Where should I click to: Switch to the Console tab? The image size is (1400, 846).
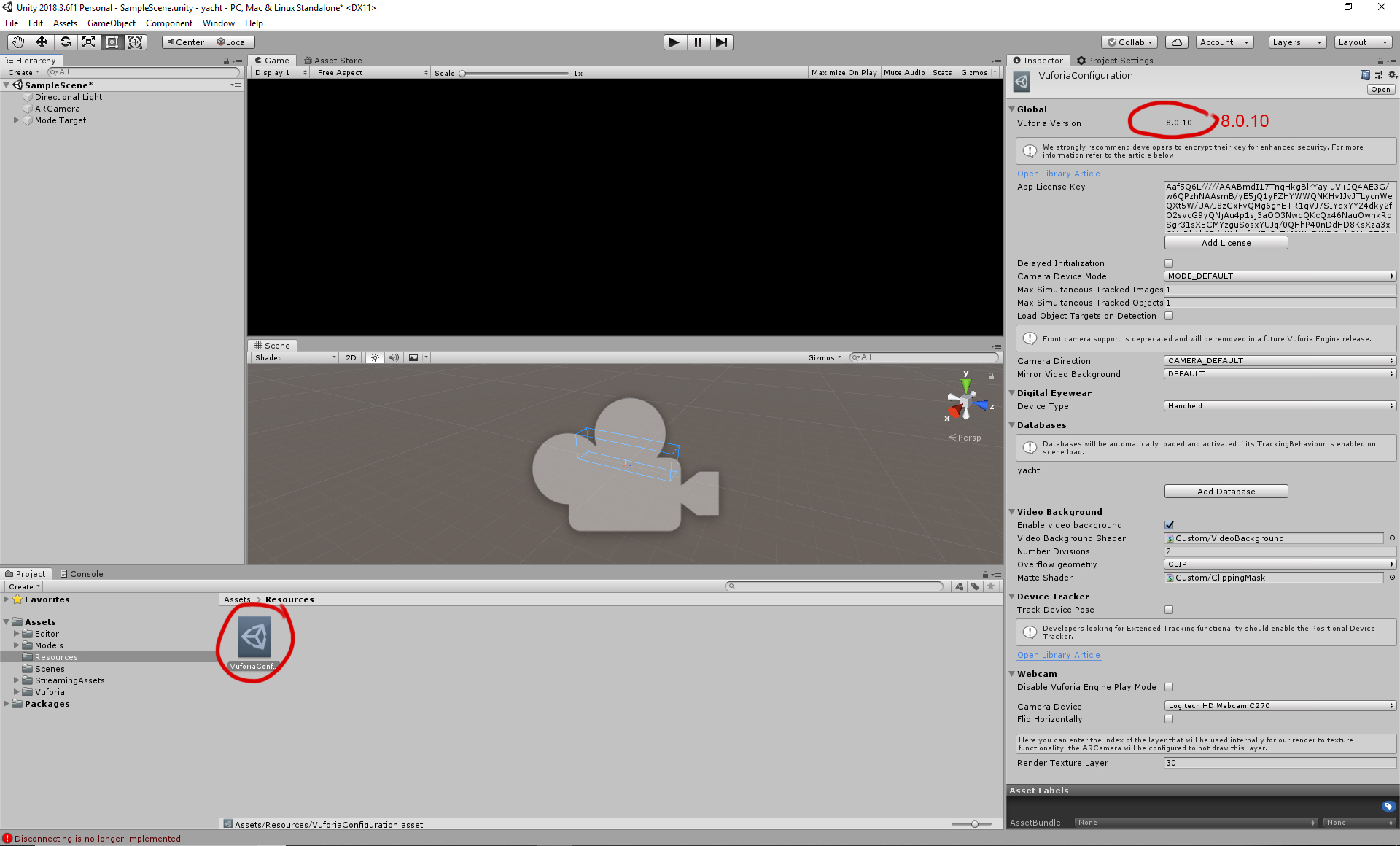pos(82,574)
